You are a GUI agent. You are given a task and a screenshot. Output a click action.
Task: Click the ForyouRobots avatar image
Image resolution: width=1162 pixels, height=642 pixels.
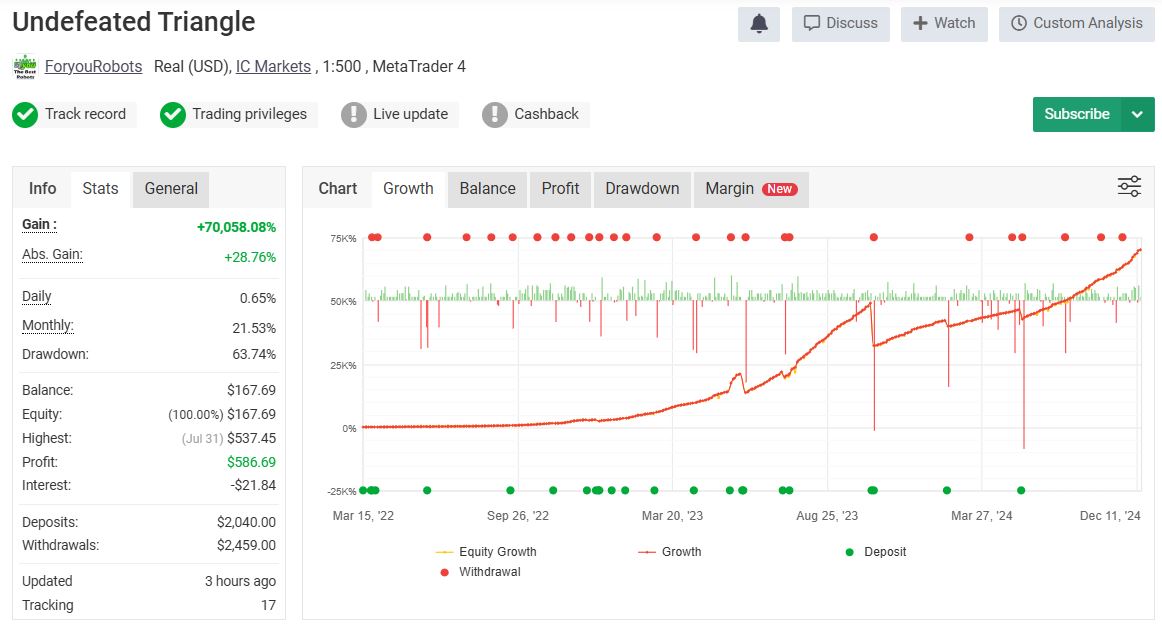pyautogui.click(x=25, y=67)
